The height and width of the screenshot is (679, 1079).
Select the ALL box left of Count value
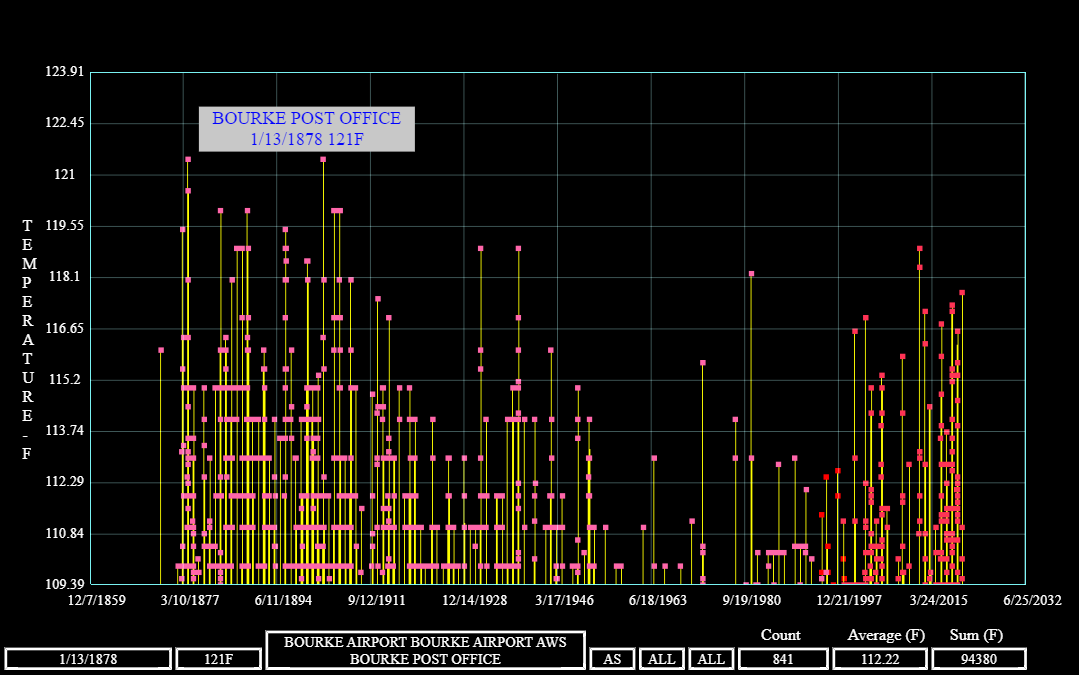[711, 659]
